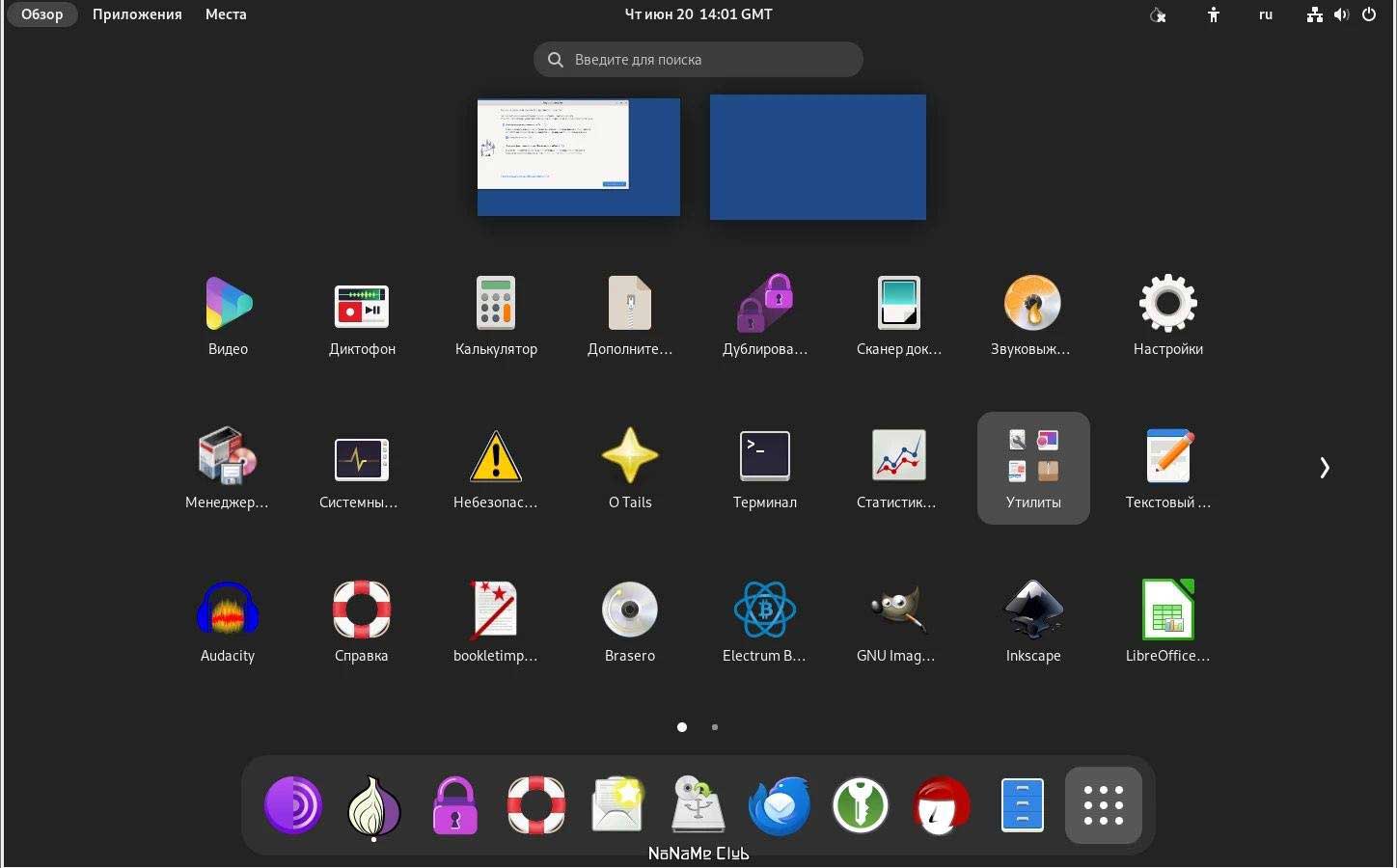Launch Brasero disc burner
This screenshot has height=868, width=1397.
pyautogui.click(x=630, y=622)
